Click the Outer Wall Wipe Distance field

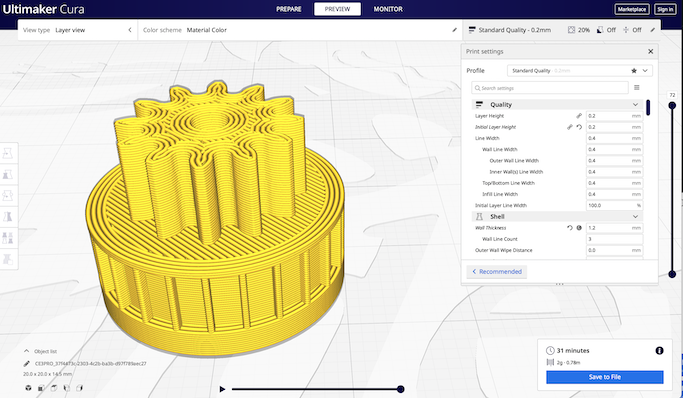point(614,250)
